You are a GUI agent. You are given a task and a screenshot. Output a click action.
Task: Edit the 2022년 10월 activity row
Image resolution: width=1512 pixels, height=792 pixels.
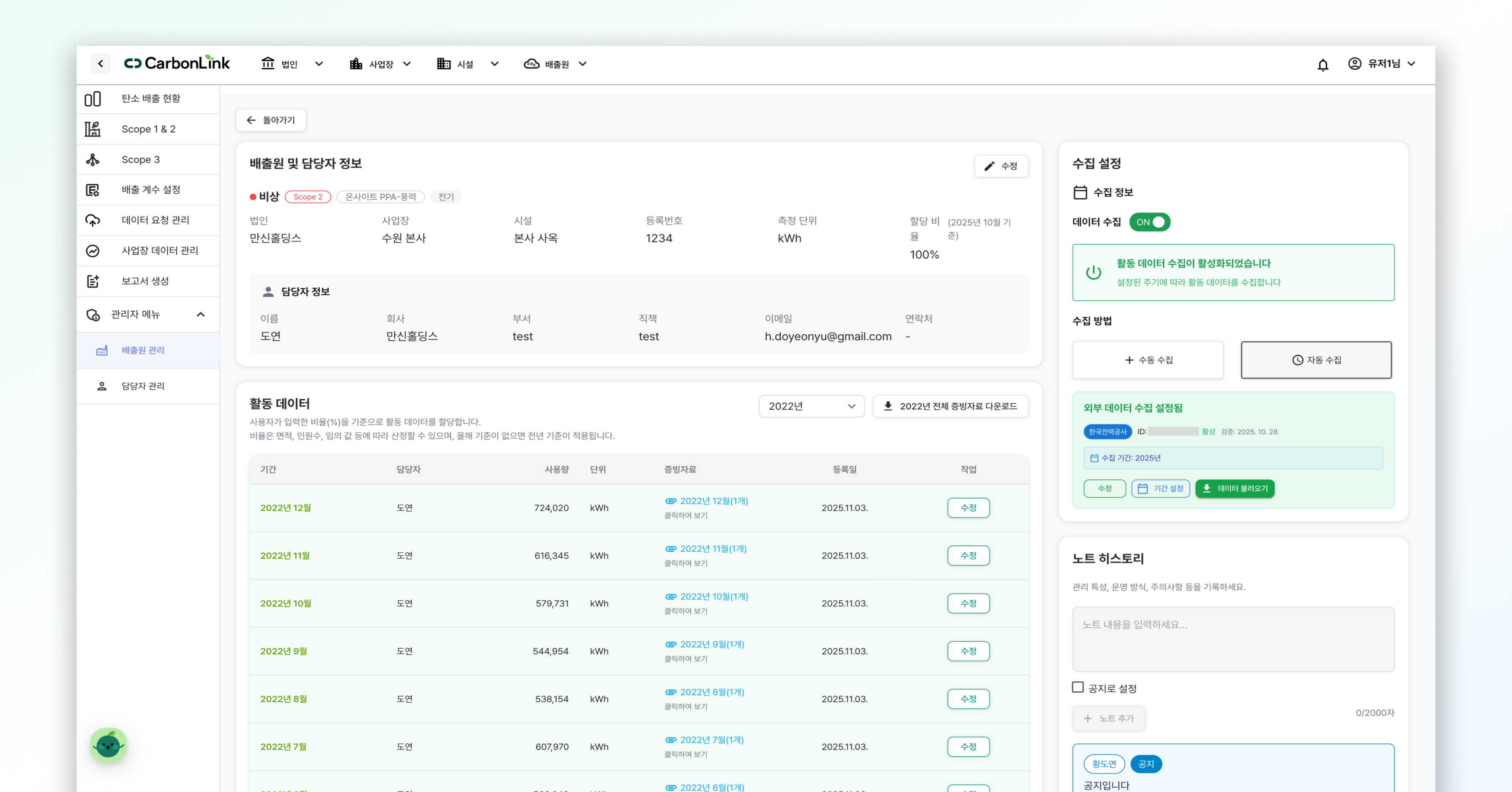968,603
